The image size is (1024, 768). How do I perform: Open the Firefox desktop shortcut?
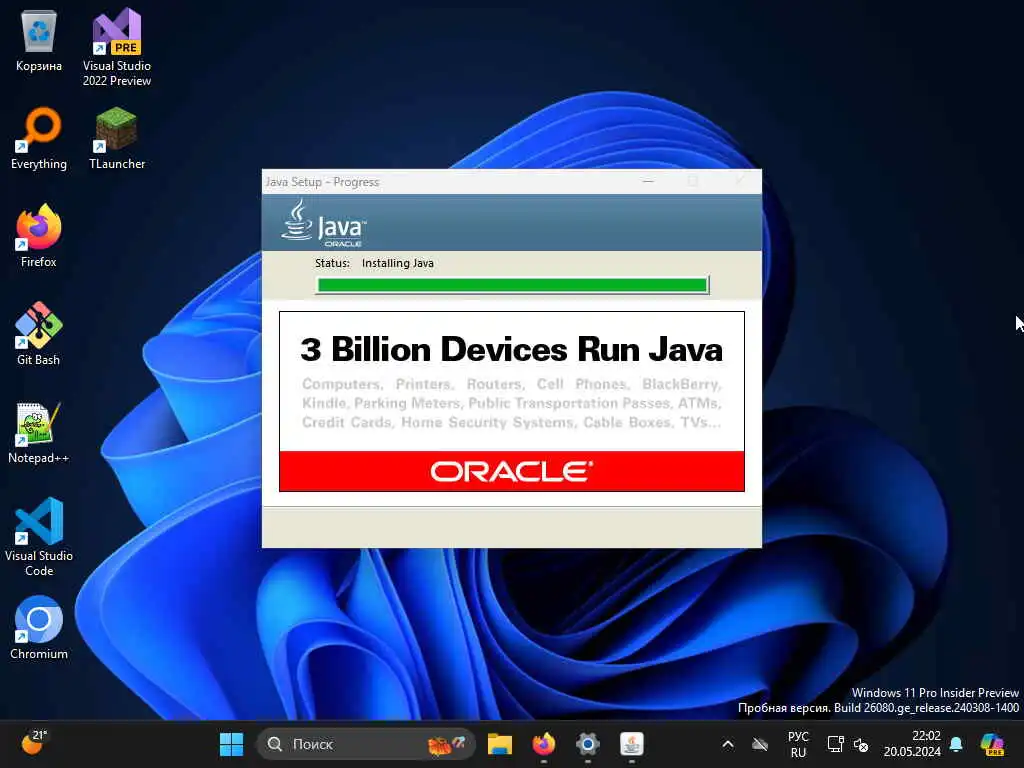click(x=39, y=236)
